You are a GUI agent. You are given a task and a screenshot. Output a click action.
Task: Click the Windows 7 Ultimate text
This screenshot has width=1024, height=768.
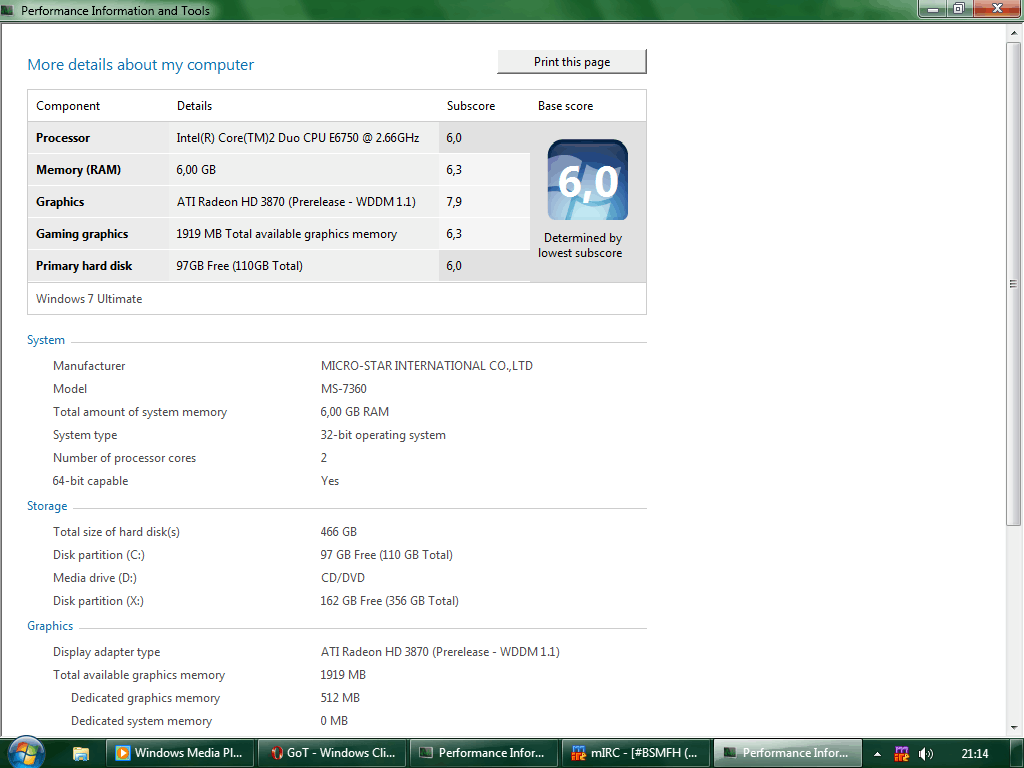point(89,298)
